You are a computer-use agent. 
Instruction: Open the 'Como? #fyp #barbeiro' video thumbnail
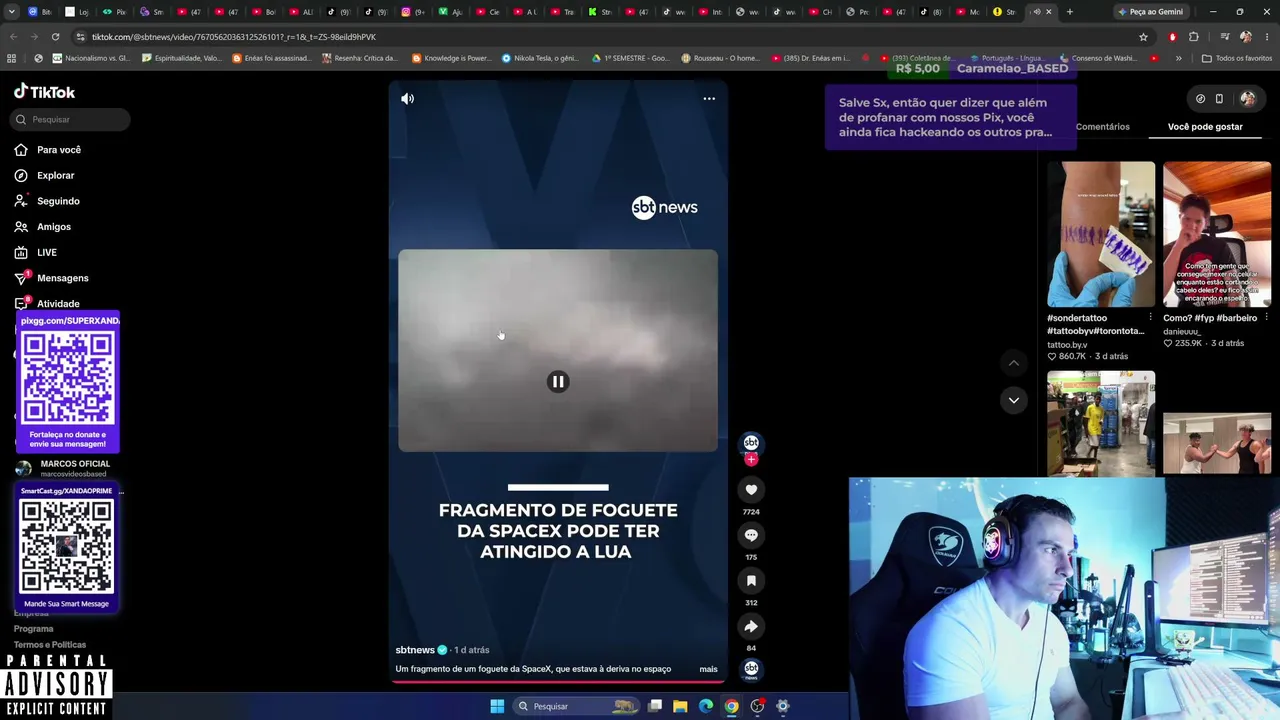pyautogui.click(x=1217, y=234)
